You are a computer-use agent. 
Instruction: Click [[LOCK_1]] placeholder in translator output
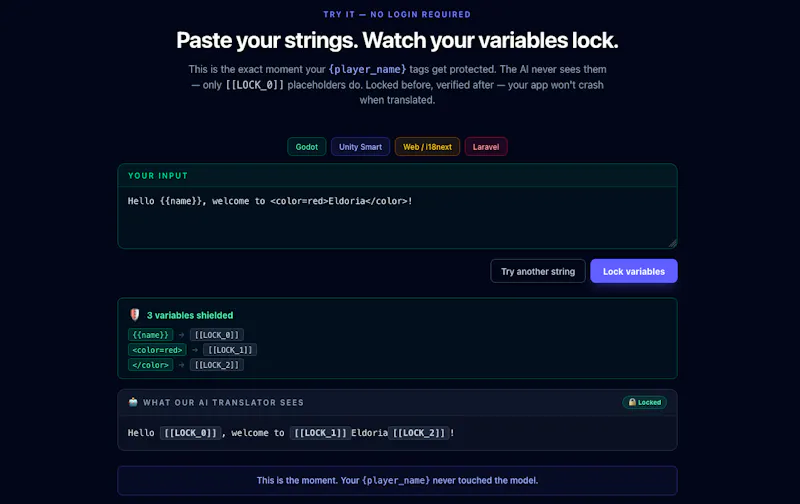click(320, 433)
